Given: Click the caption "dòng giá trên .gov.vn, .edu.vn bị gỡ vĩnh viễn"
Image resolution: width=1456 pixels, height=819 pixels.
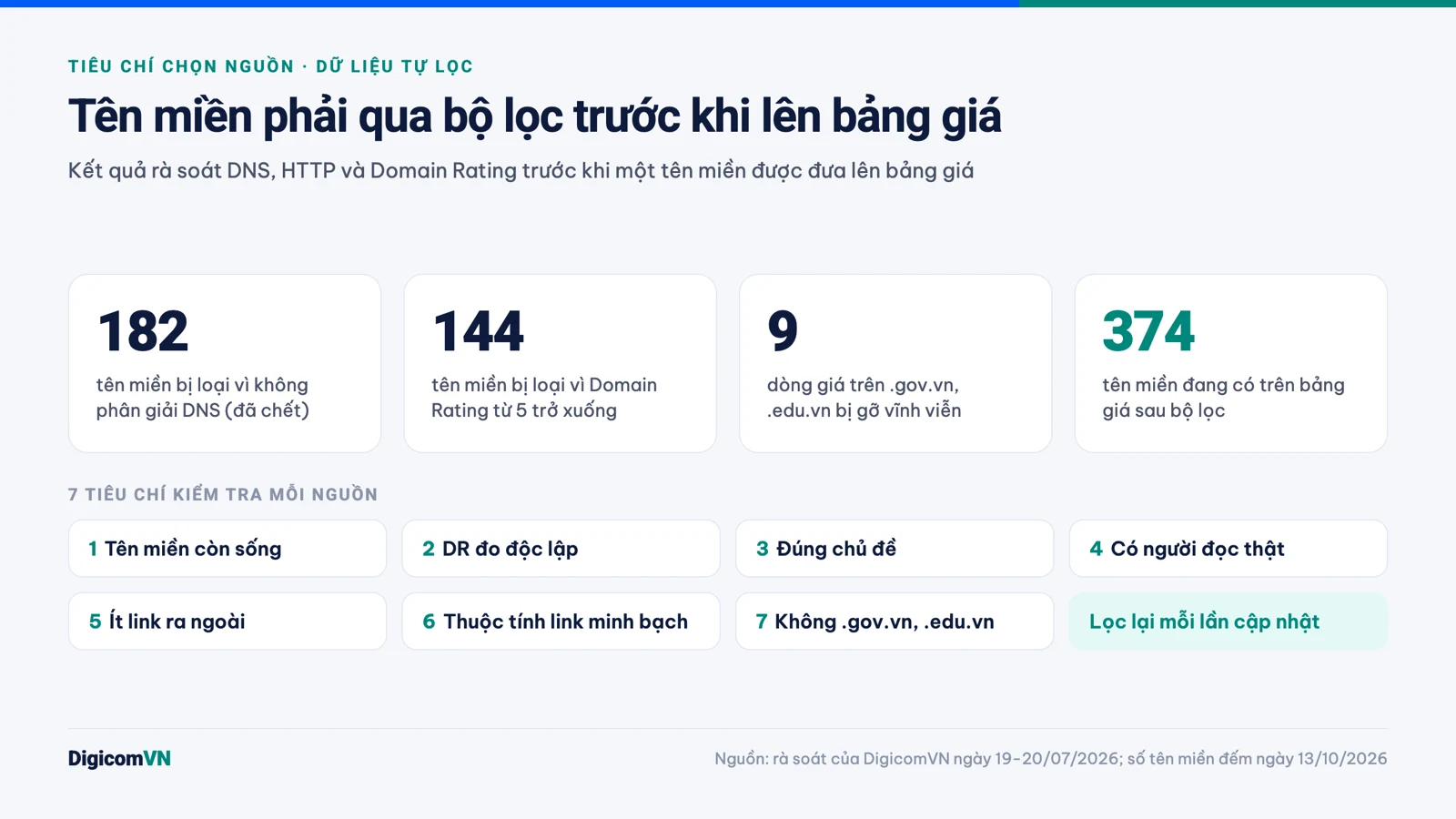Looking at the screenshot, I should (864, 398).
